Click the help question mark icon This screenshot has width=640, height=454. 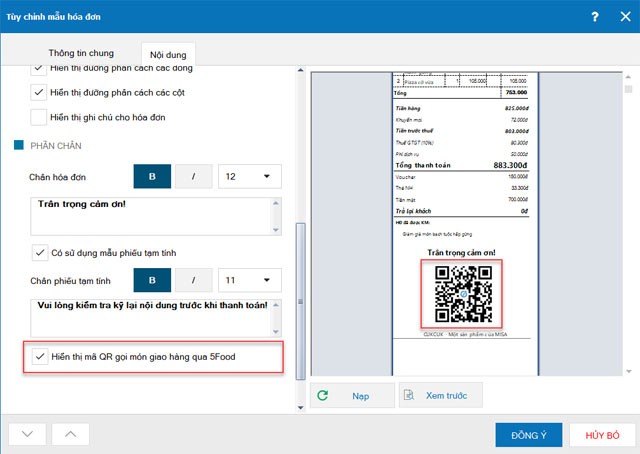pos(595,16)
